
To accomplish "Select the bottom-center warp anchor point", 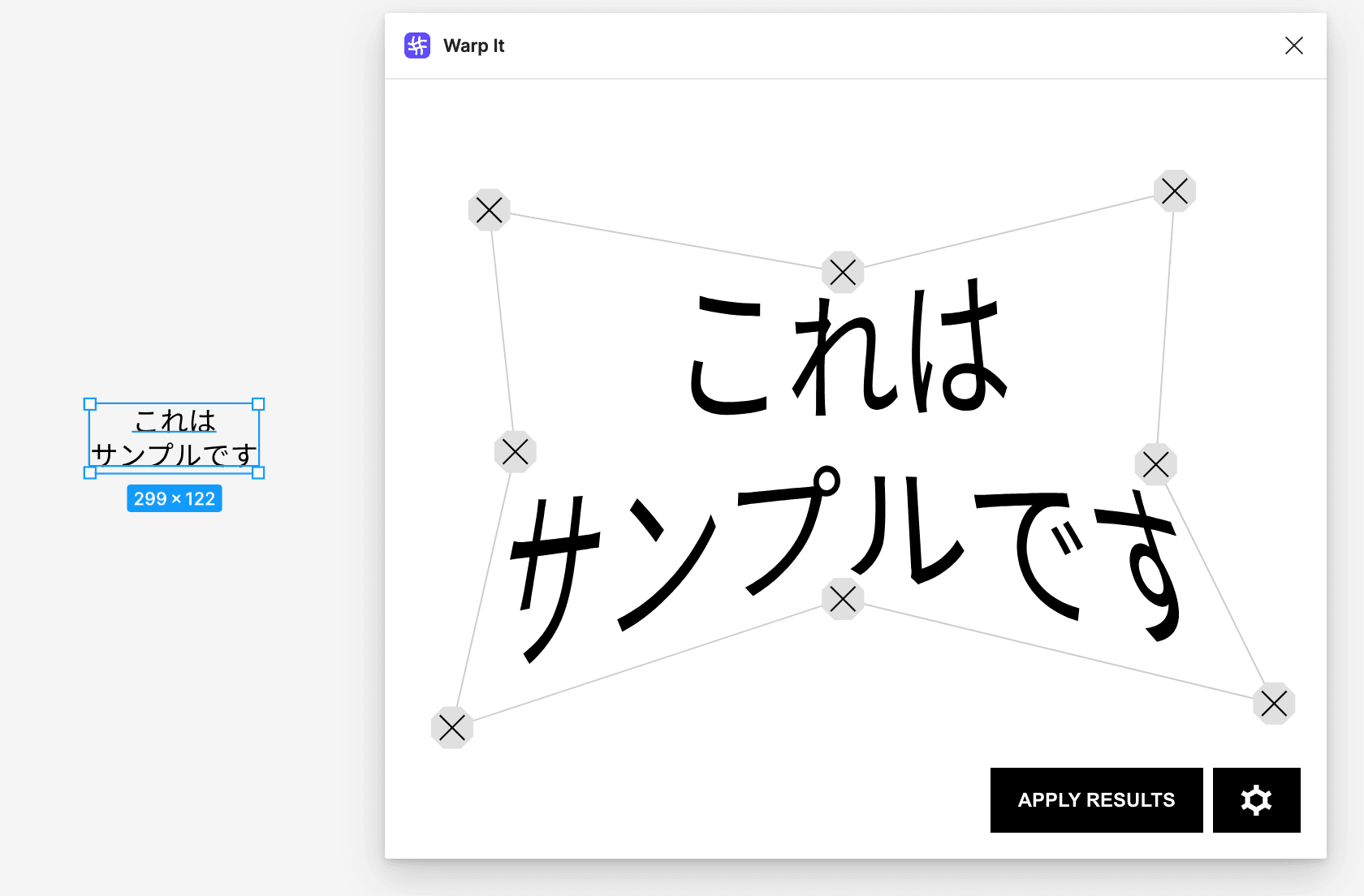I will pos(844,600).
